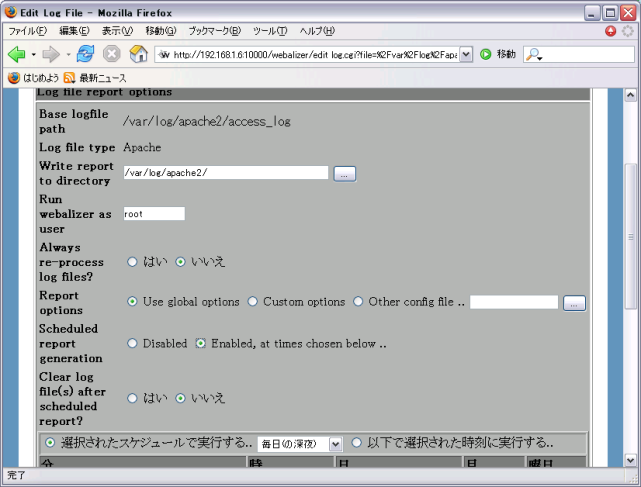Click the Stop loading icon
Image resolution: width=641 pixels, height=487 pixels.
tap(112, 54)
